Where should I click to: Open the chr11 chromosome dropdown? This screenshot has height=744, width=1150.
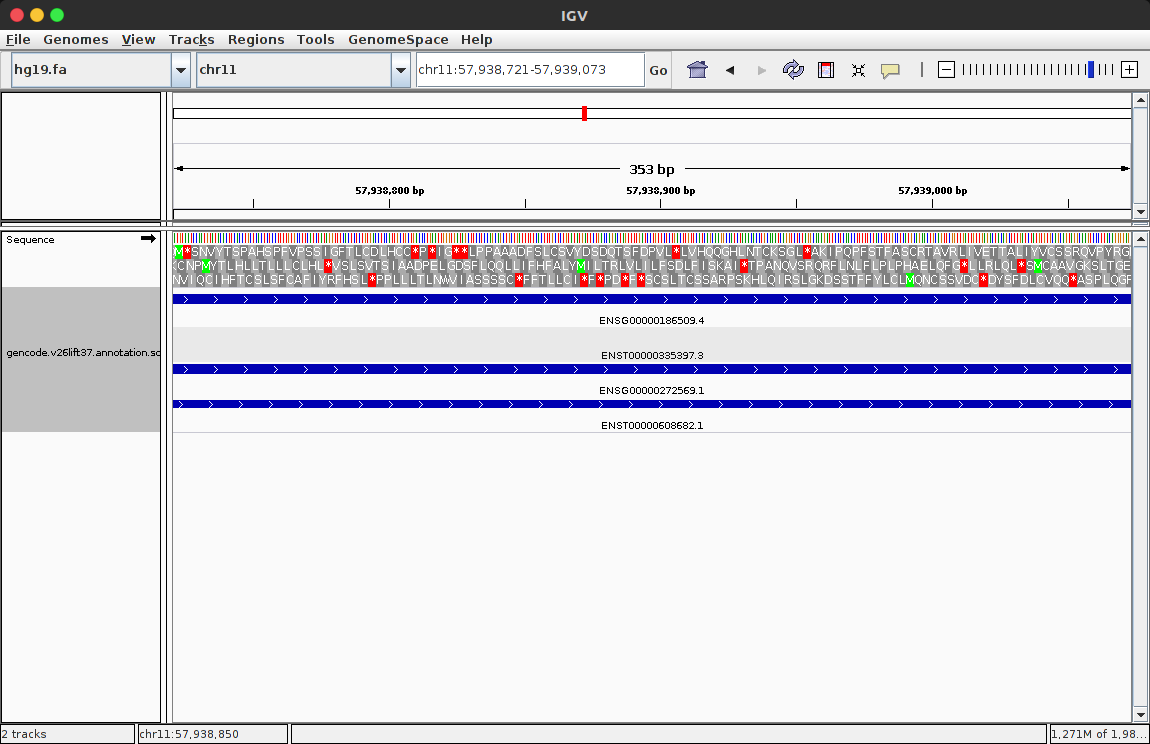click(401, 70)
